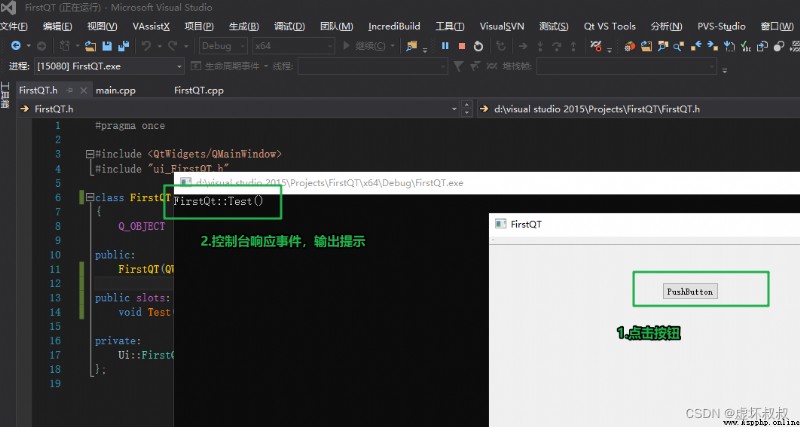Click the FirstQT.exe console title bar
800x427 pixels.
(x=487, y=183)
